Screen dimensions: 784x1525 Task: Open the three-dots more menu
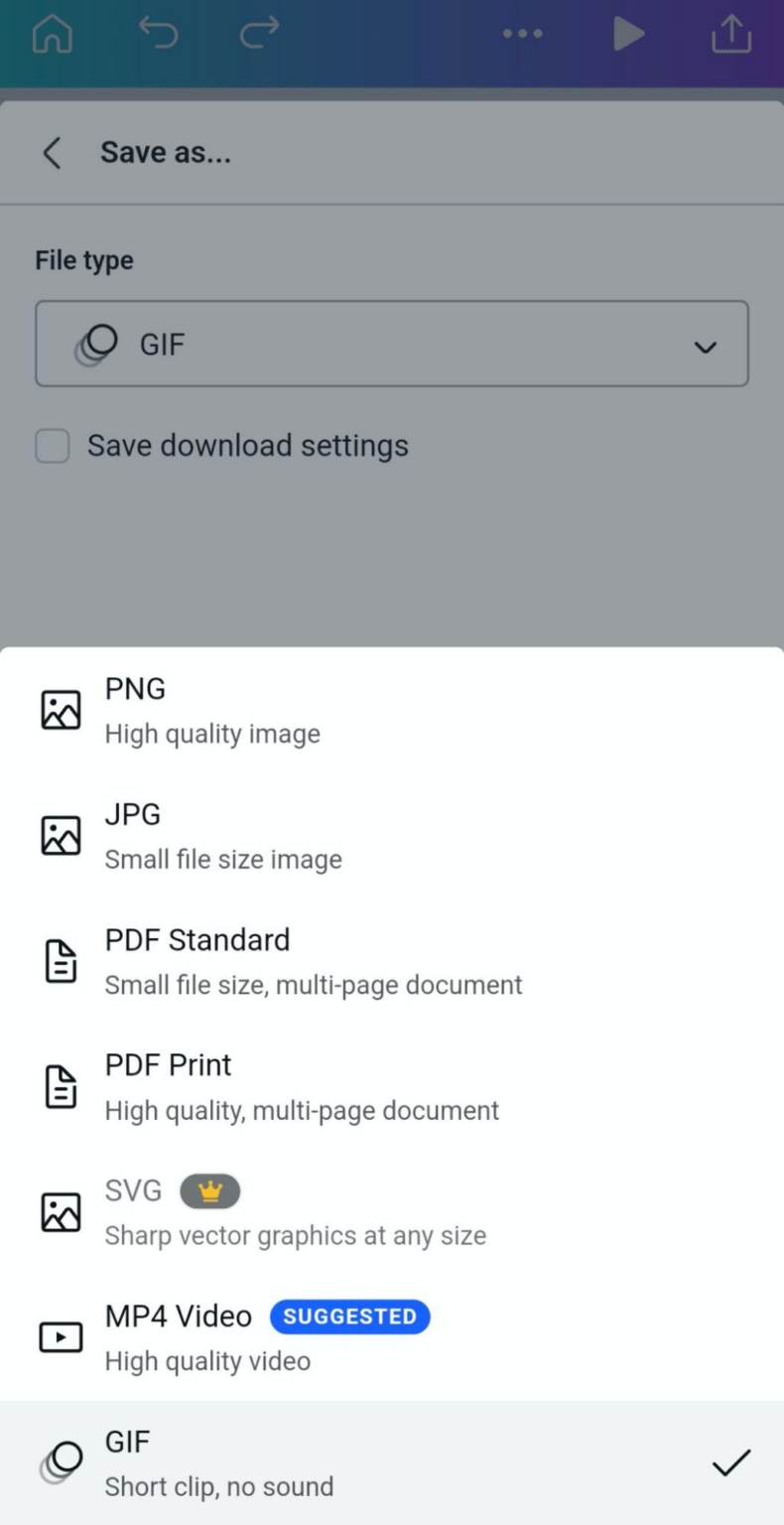point(522,35)
